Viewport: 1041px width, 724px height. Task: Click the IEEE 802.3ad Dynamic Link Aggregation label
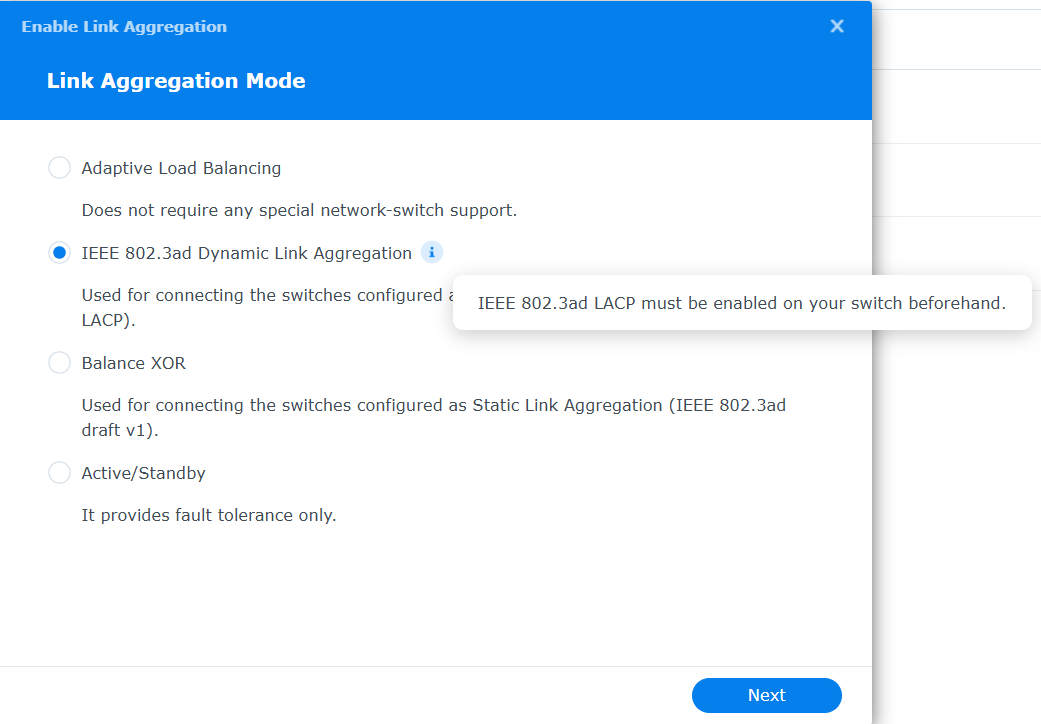pyautogui.click(x=246, y=253)
